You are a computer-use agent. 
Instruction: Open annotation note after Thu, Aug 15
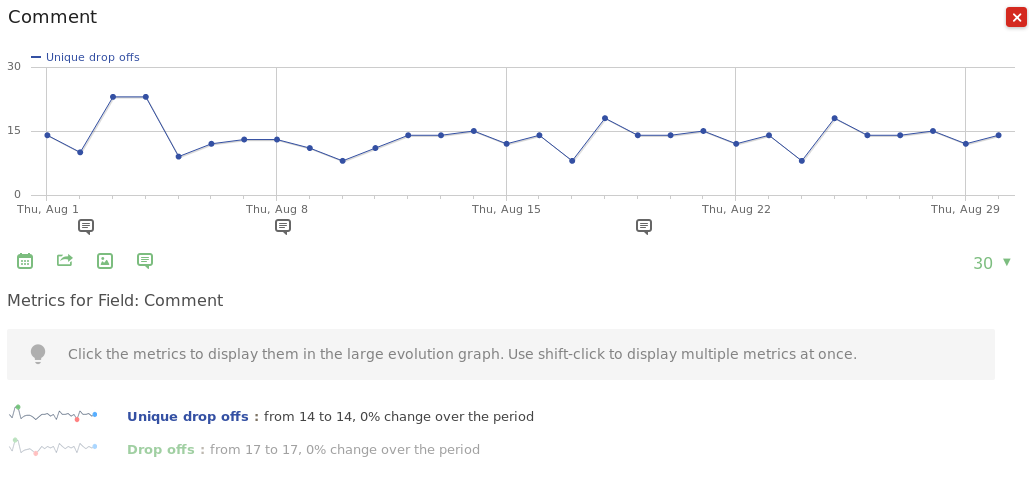644,226
